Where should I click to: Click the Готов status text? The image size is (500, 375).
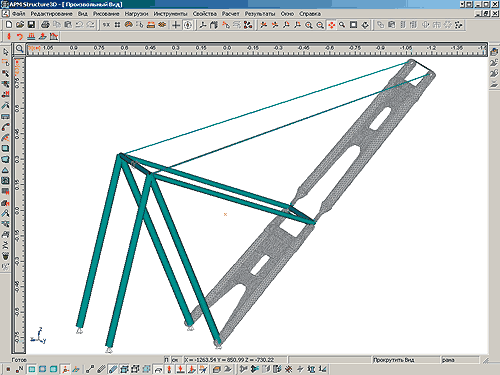click(x=19, y=360)
